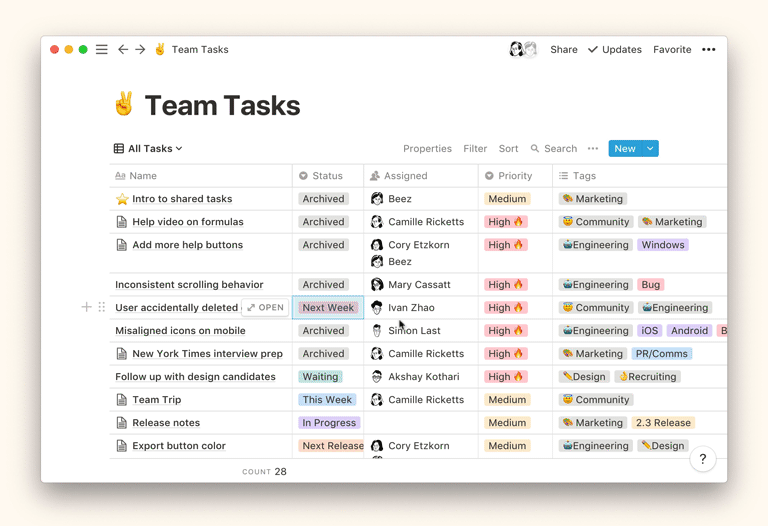
Task: Click the collaborator avatars in the top bar
Action: coord(523,49)
